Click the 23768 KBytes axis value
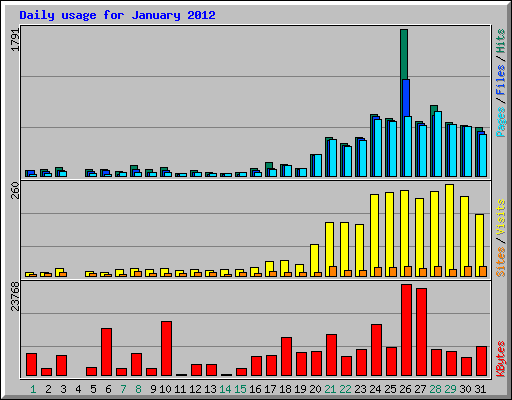This screenshot has width=512, height=400. pos(15,296)
